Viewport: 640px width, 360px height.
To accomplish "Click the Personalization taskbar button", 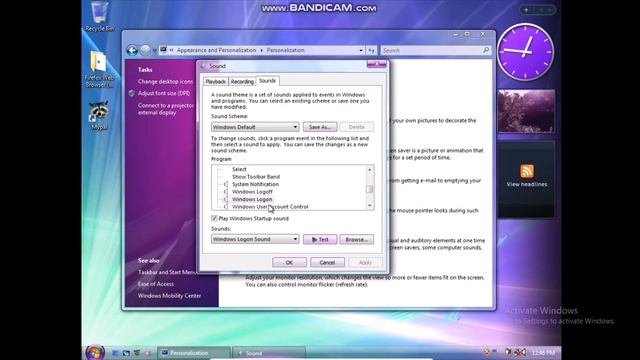I will click(194, 353).
